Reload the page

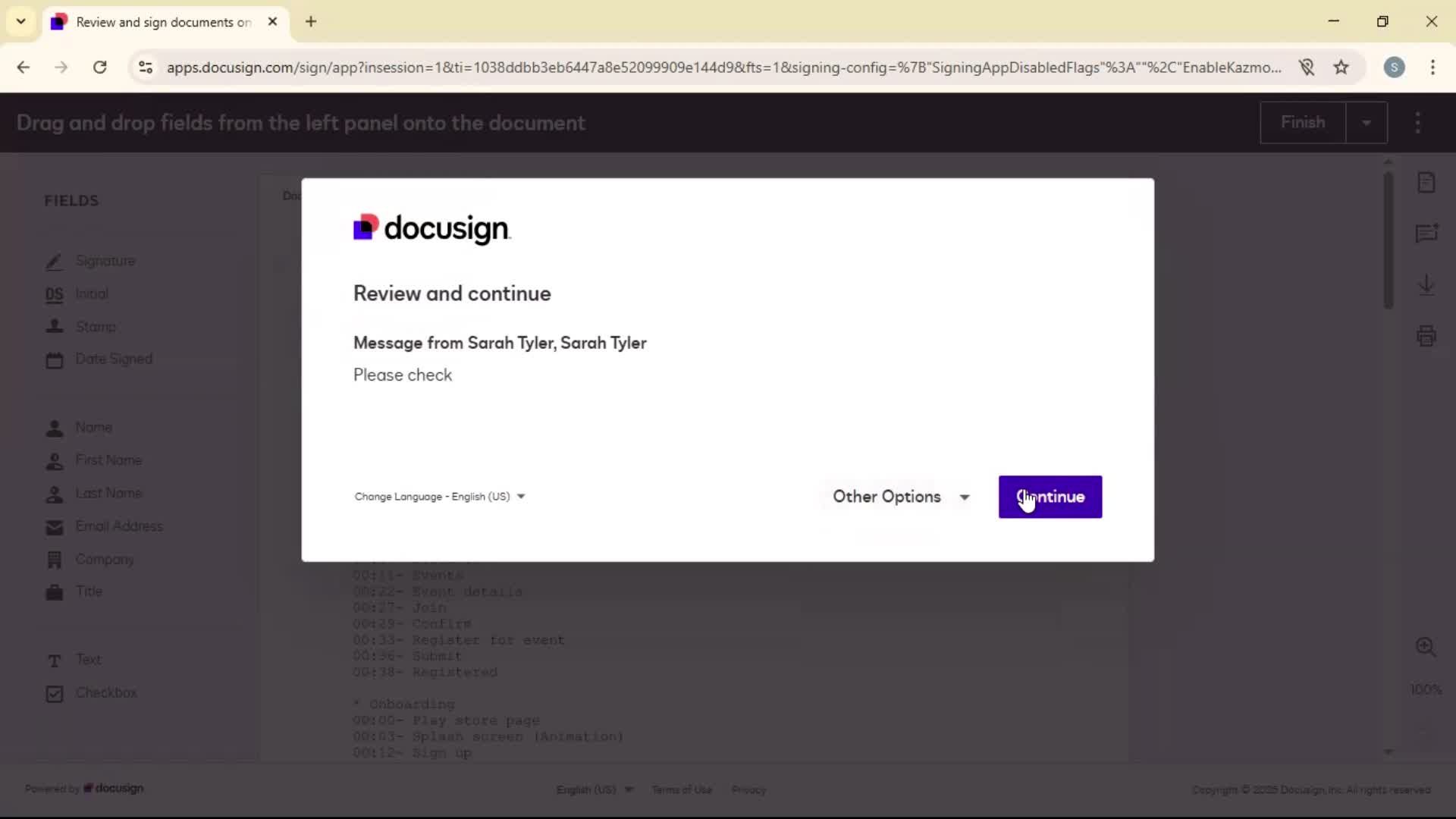point(99,67)
